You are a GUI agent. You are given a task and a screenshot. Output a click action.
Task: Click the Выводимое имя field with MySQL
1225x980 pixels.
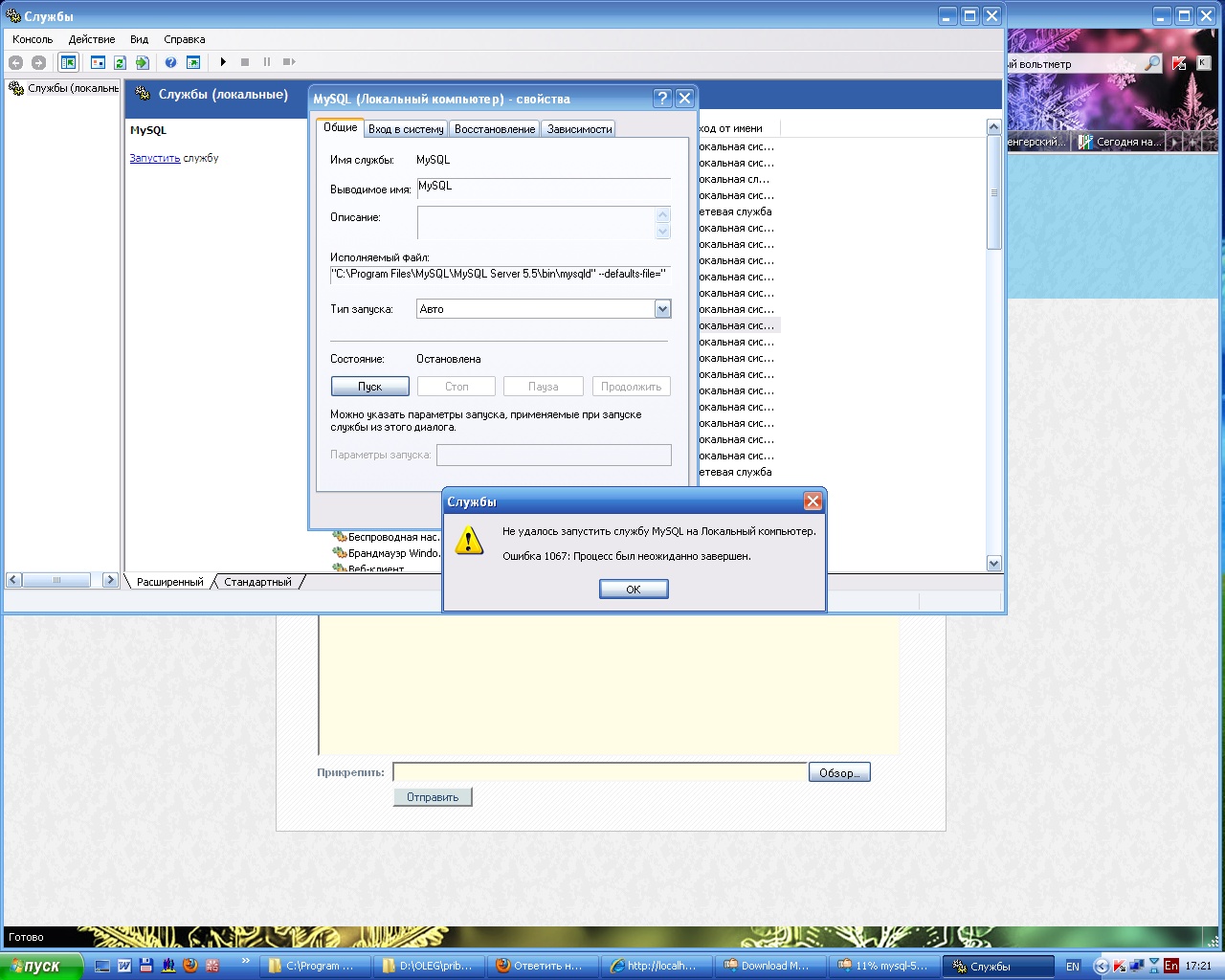point(544,188)
